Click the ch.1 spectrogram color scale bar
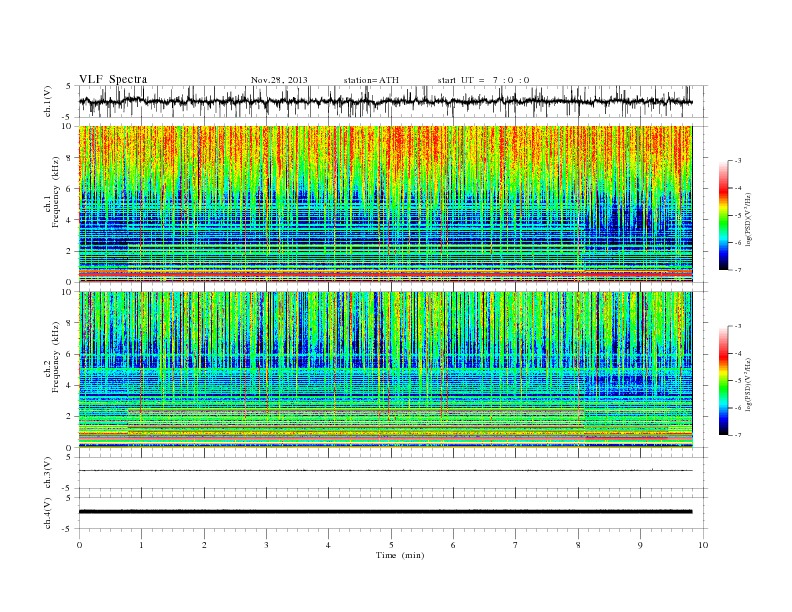 pyautogui.click(x=723, y=215)
